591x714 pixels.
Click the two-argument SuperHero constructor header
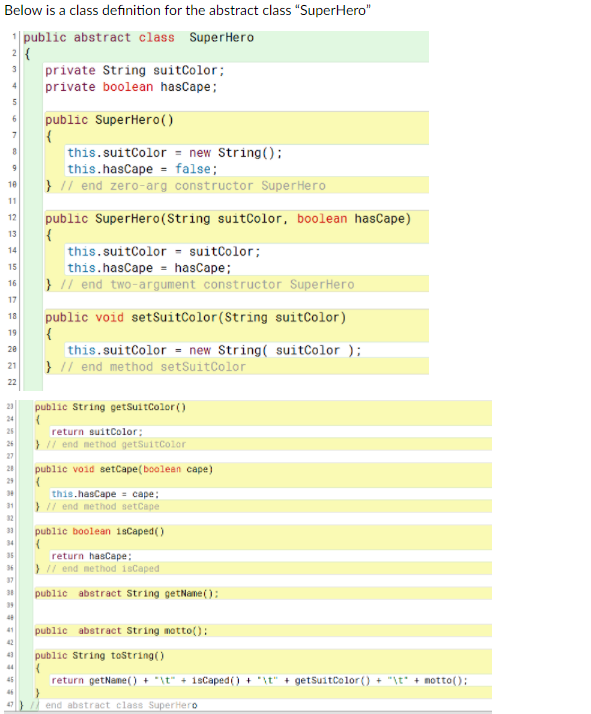click(x=228, y=219)
